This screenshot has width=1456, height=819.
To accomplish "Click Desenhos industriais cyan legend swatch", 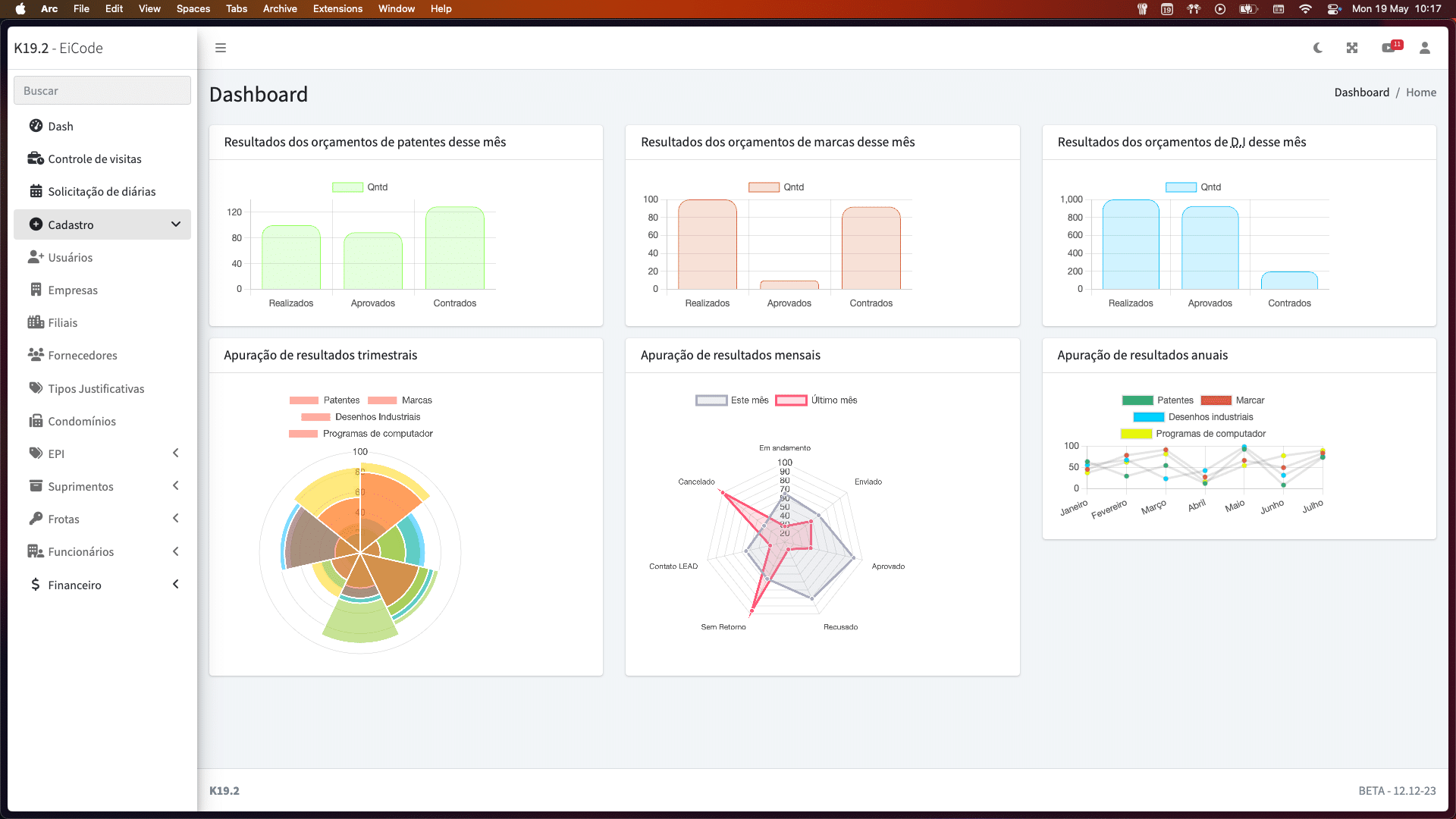I will (x=1148, y=417).
